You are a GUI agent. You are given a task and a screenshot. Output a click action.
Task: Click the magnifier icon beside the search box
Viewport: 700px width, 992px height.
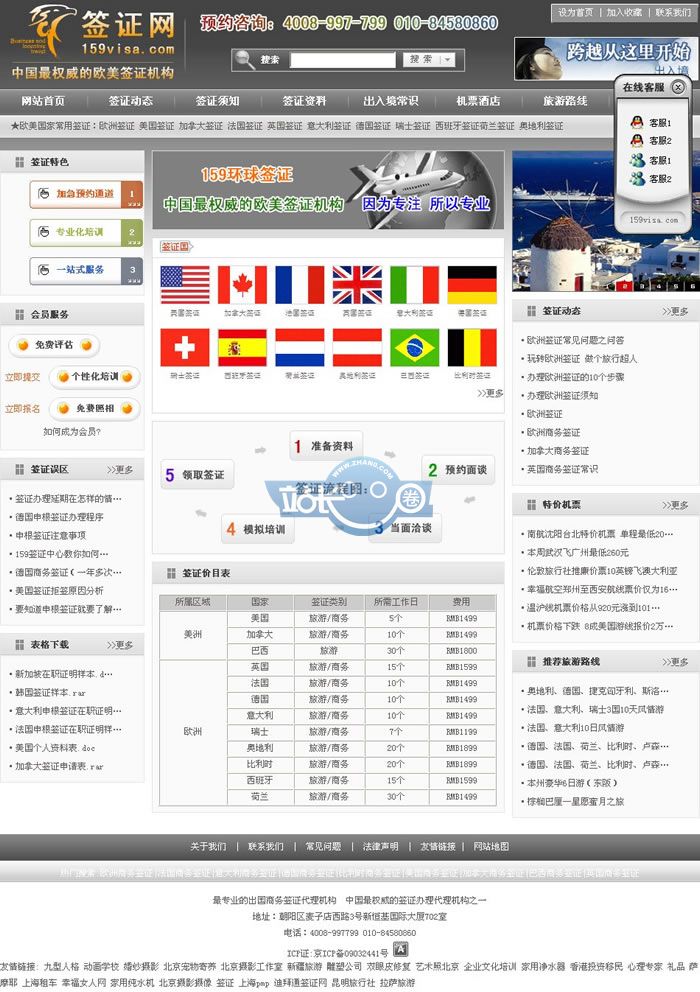click(244, 59)
